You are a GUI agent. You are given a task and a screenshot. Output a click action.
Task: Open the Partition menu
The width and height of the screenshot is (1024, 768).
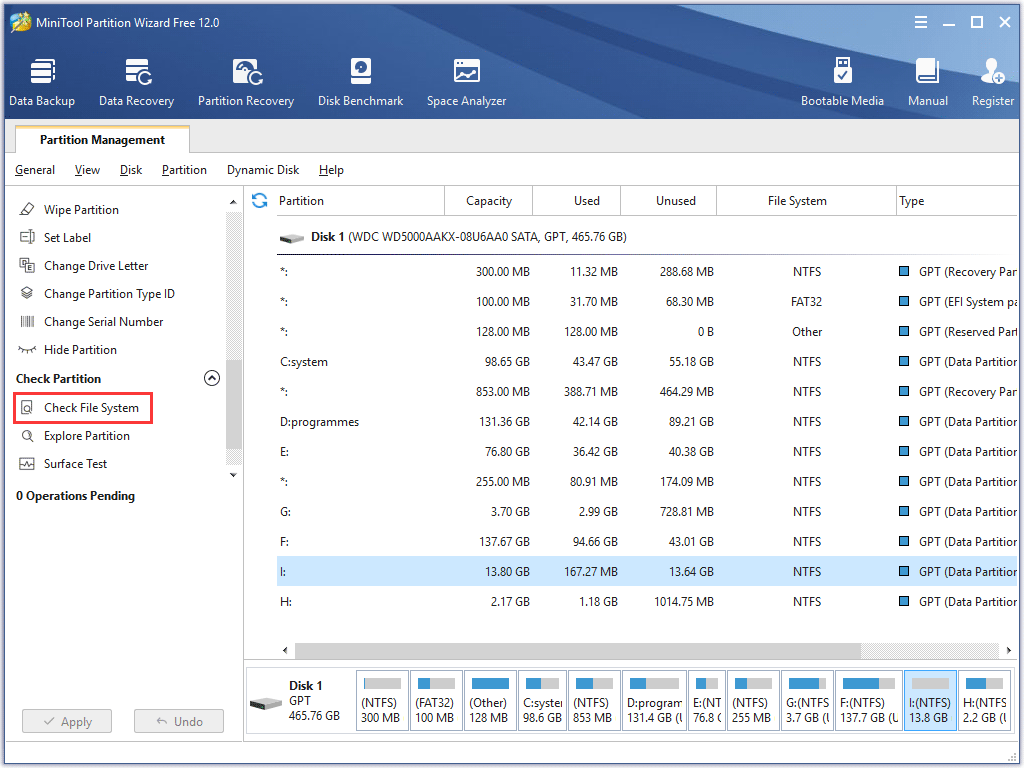[x=184, y=170]
